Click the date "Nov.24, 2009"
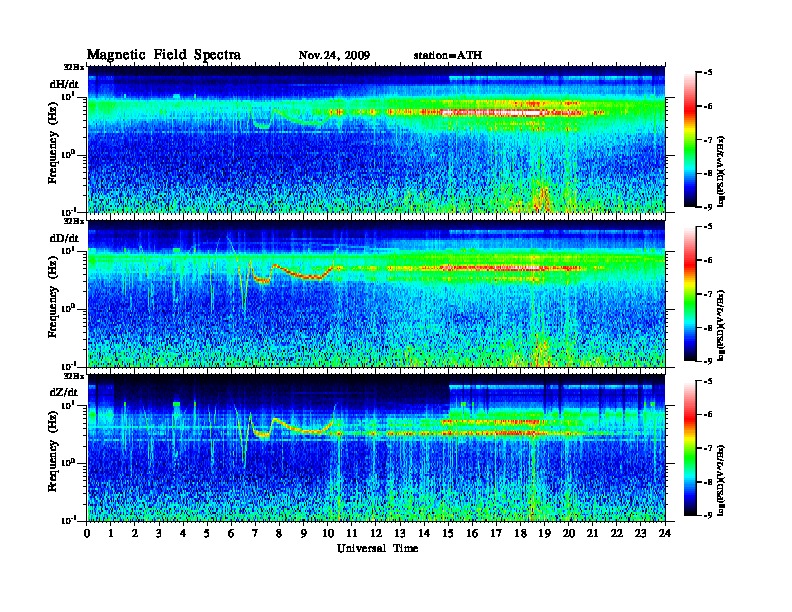The height and width of the screenshot is (612, 792). [x=334, y=56]
